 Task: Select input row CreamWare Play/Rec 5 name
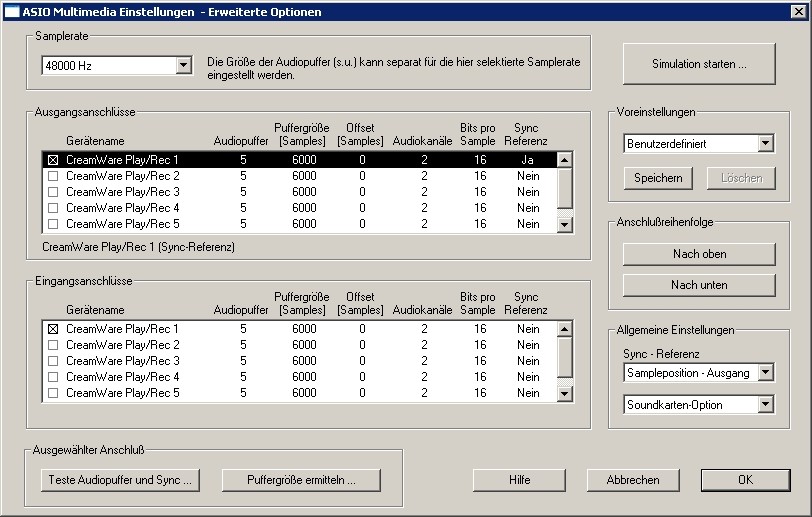[123, 393]
